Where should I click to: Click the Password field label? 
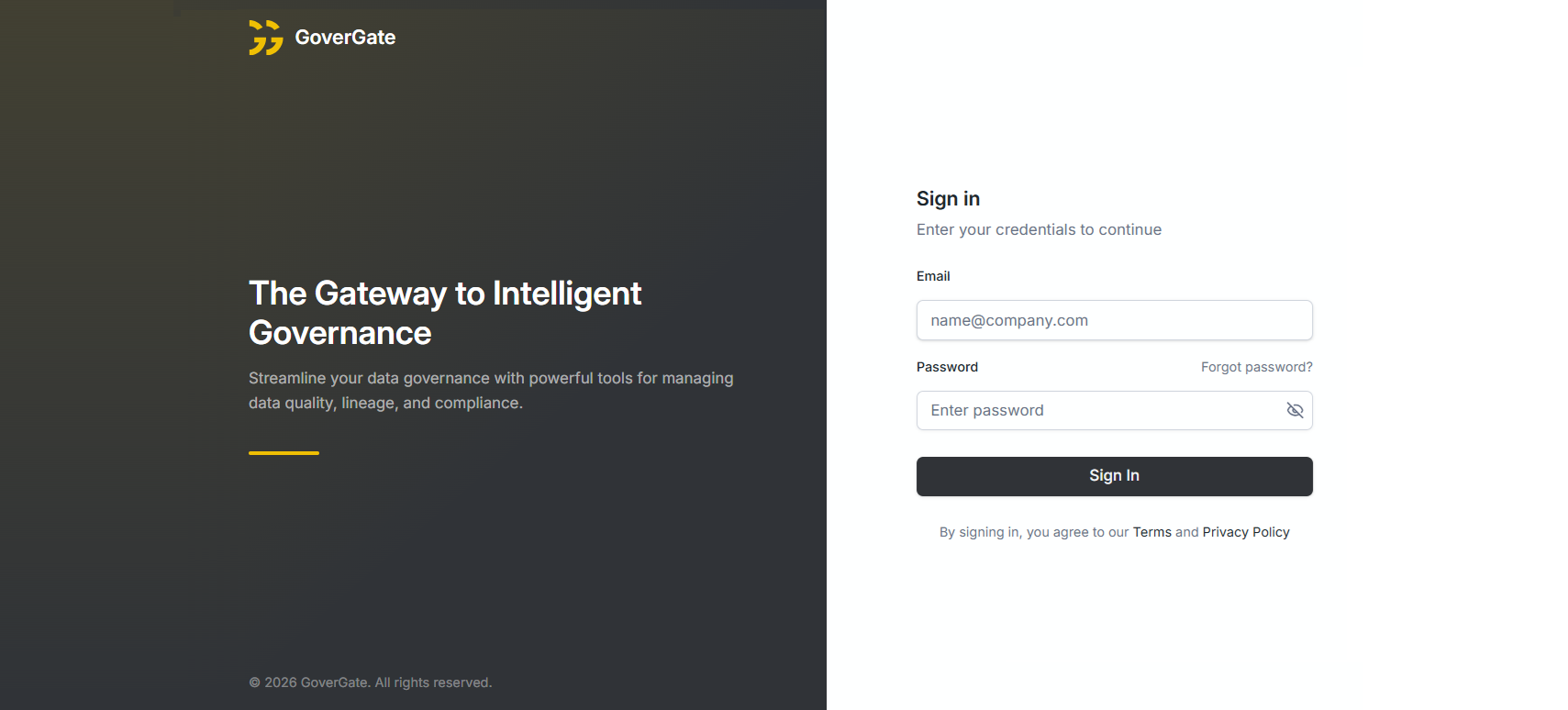947,367
